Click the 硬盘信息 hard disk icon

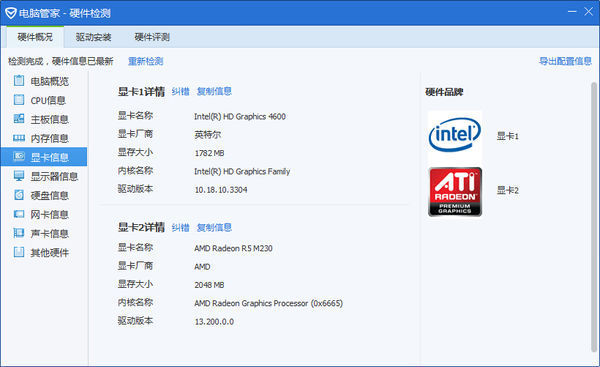tap(19, 195)
